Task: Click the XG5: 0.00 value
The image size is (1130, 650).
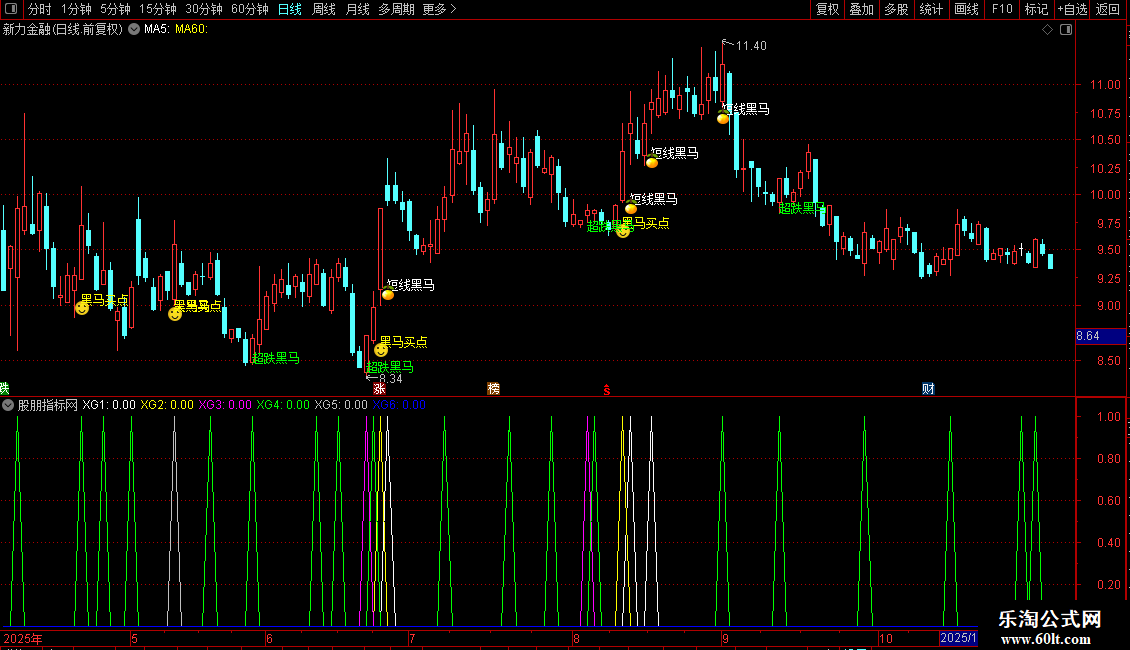Action: tap(341, 405)
